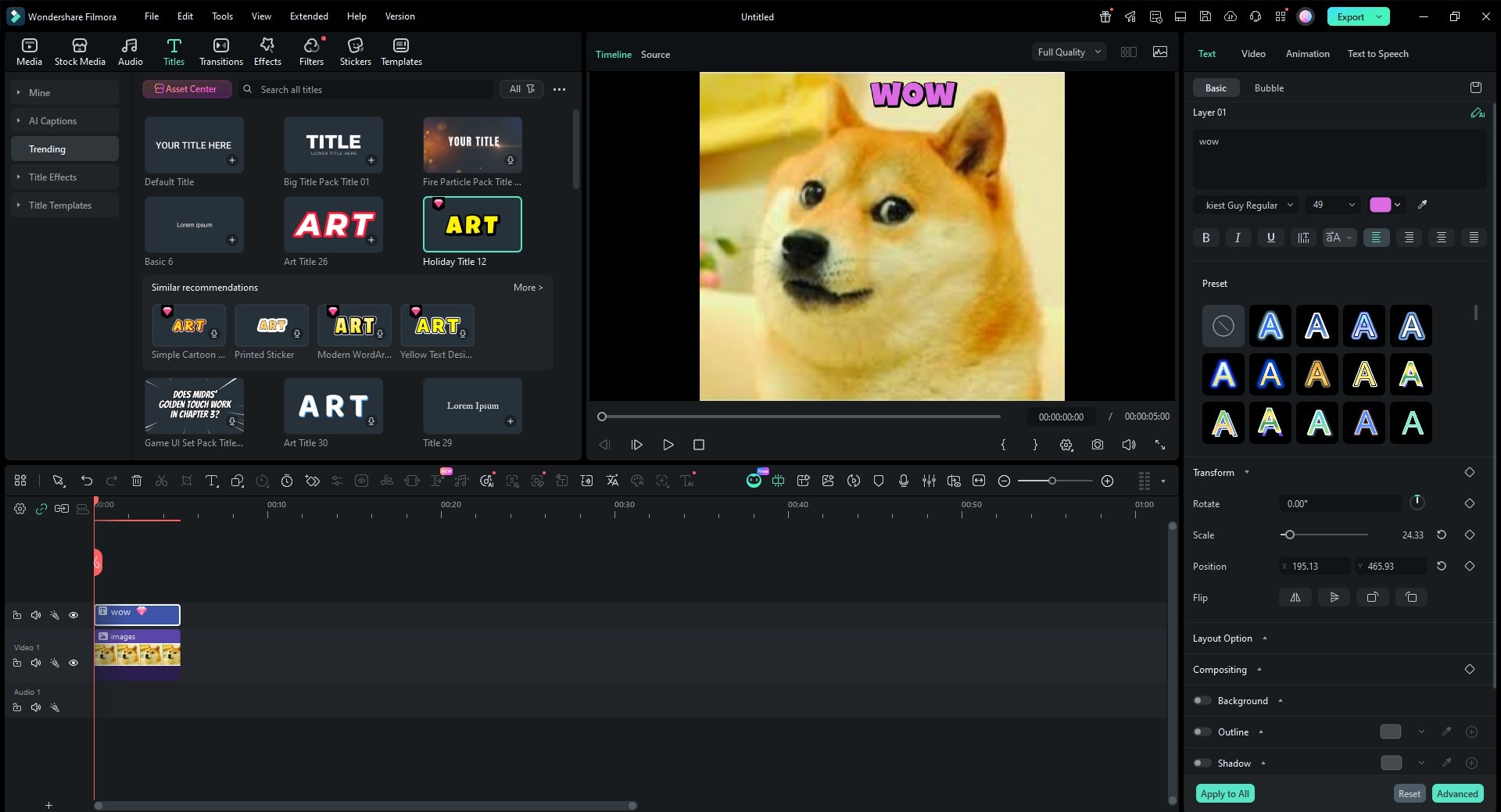Hide the Video 1 track with the eye icon
This screenshot has height=812, width=1501.
point(73,662)
